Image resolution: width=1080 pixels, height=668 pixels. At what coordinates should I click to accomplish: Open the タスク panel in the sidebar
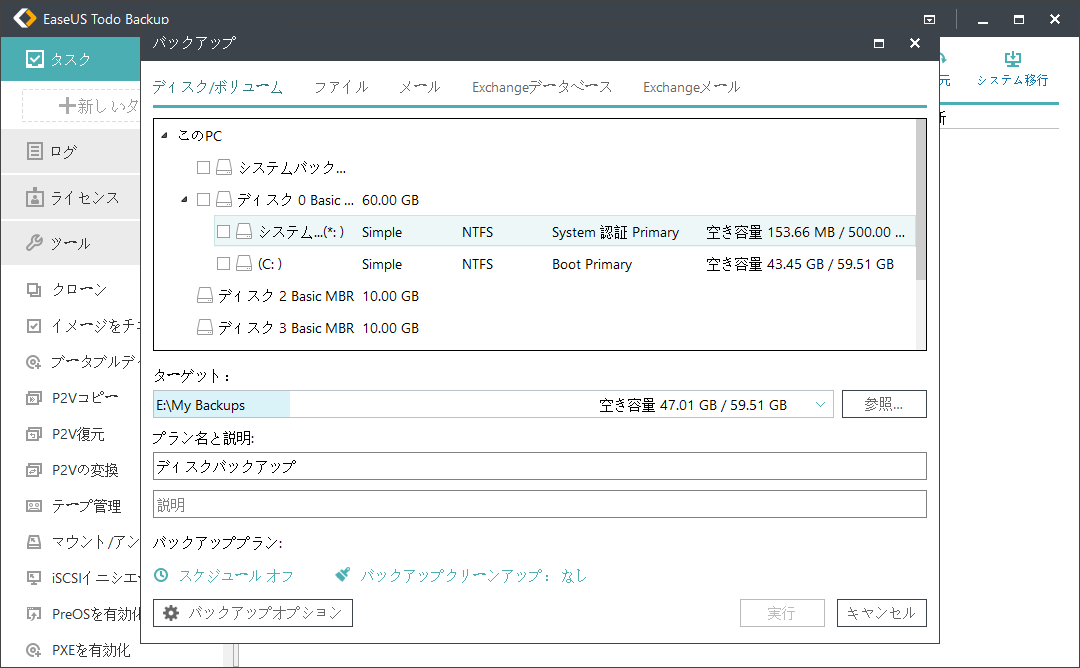70,59
